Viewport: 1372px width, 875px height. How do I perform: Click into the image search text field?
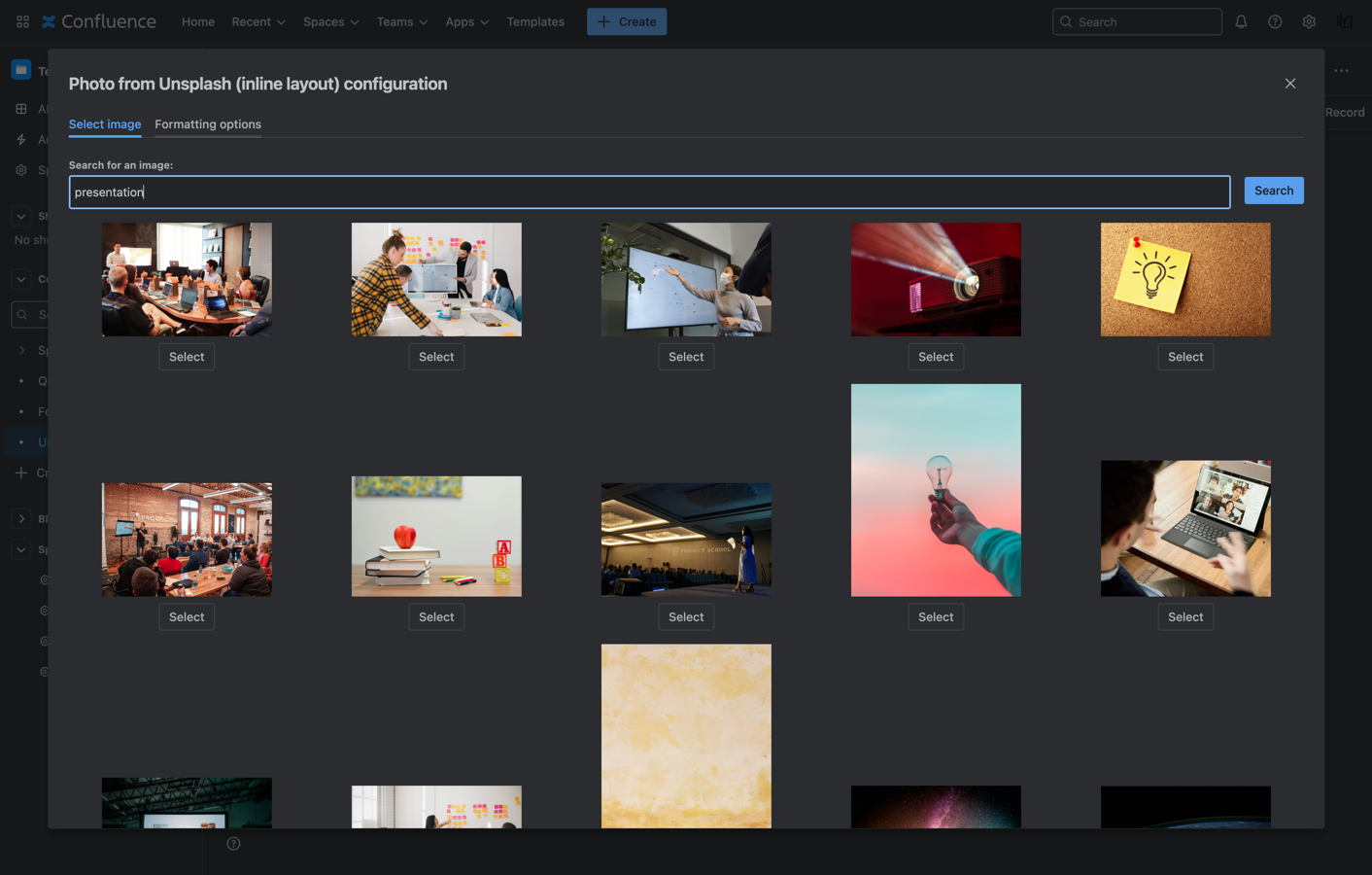649,192
